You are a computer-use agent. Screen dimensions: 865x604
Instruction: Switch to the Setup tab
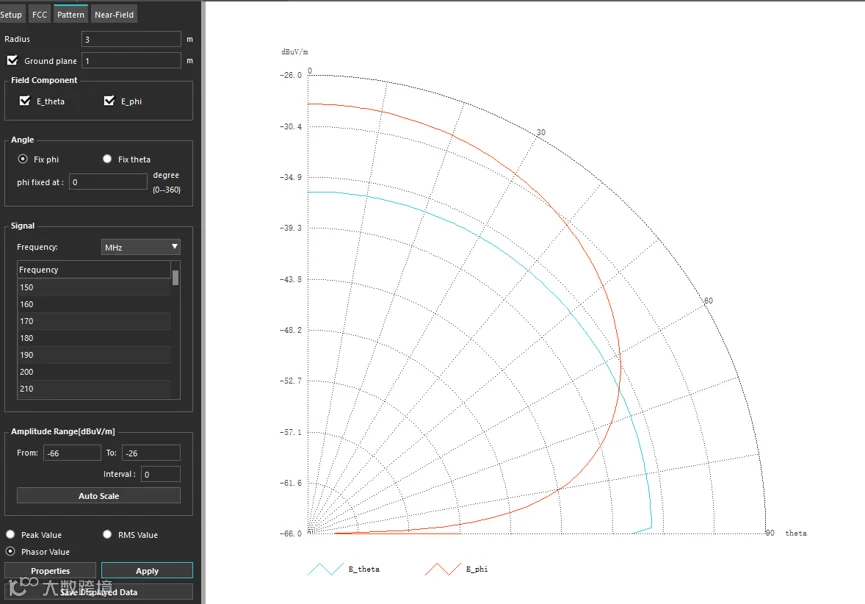11,15
